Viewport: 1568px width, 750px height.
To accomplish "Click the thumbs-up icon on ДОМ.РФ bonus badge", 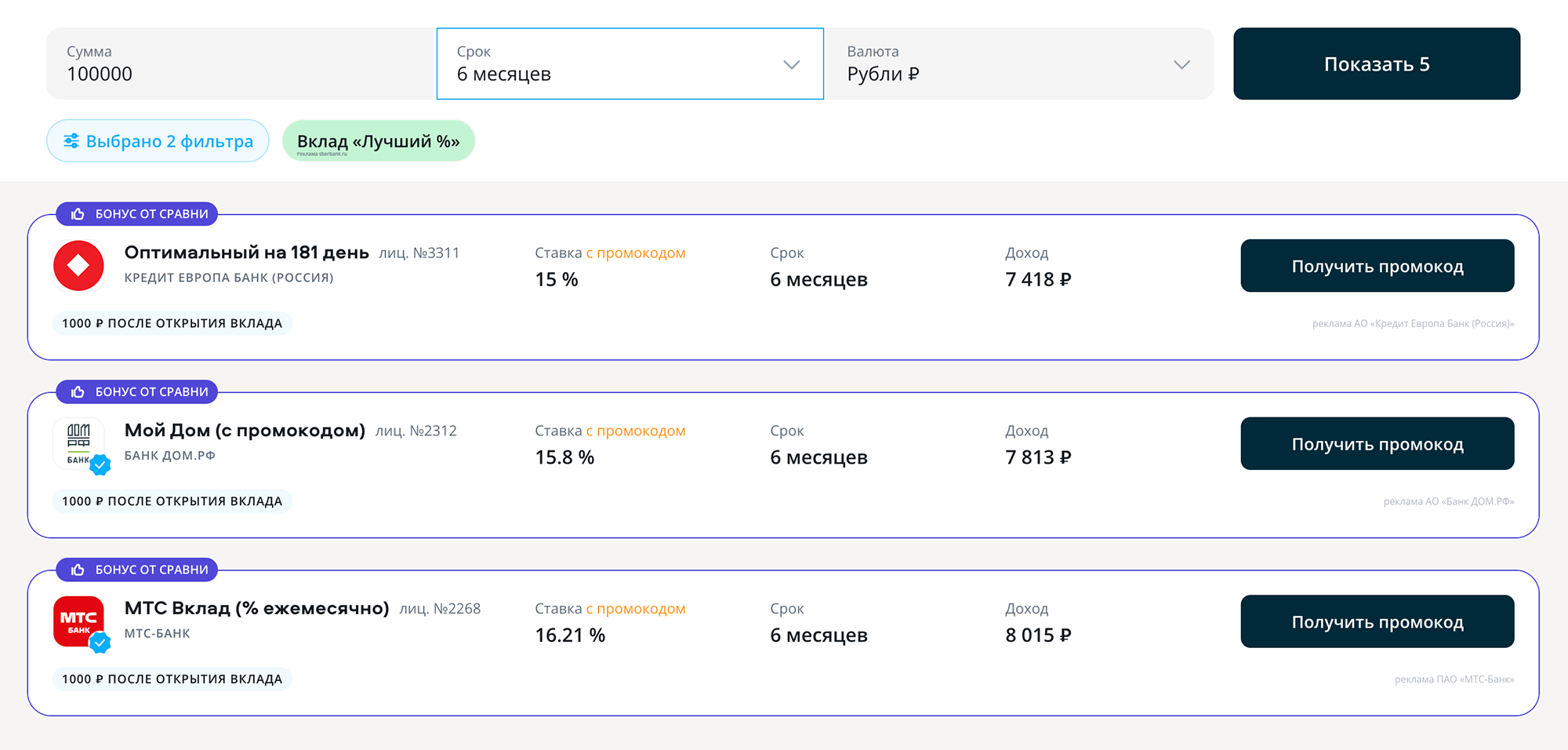I will click(78, 391).
